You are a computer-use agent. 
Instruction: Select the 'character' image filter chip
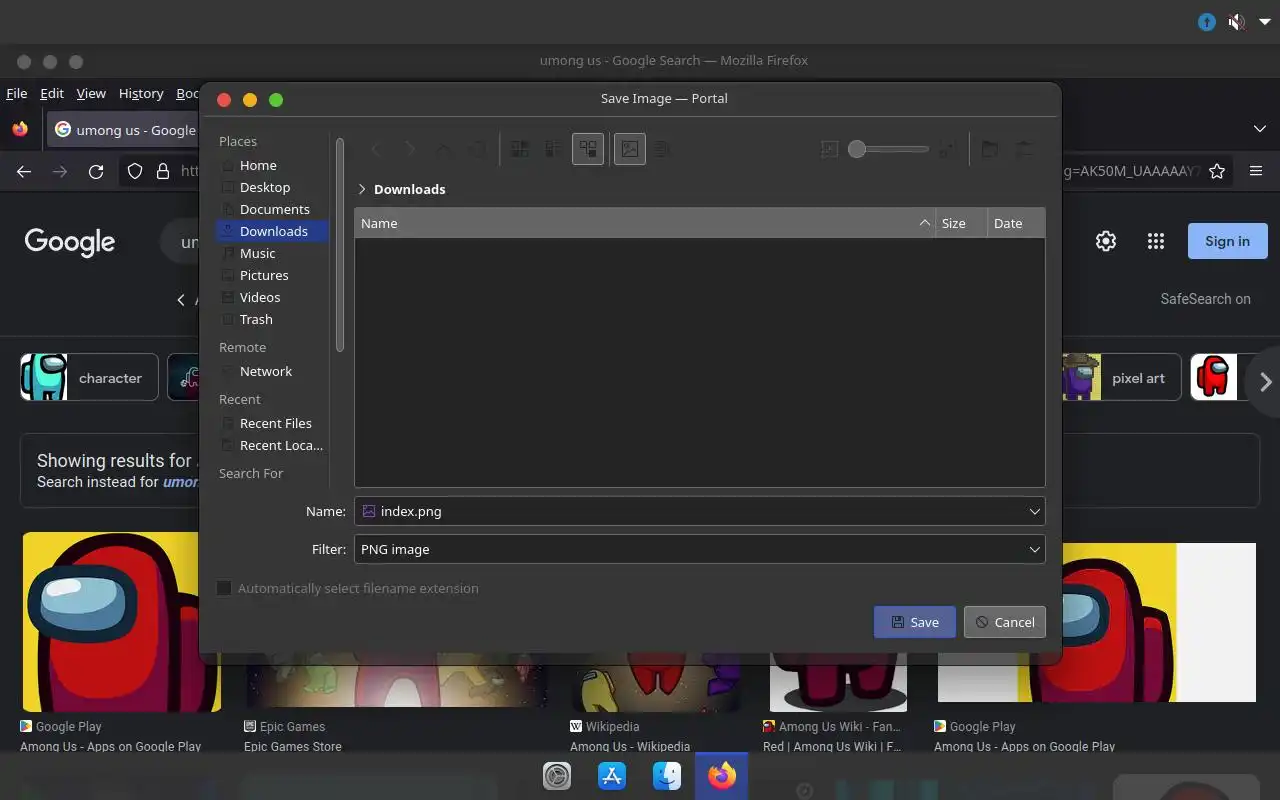(x=89, y=378)
